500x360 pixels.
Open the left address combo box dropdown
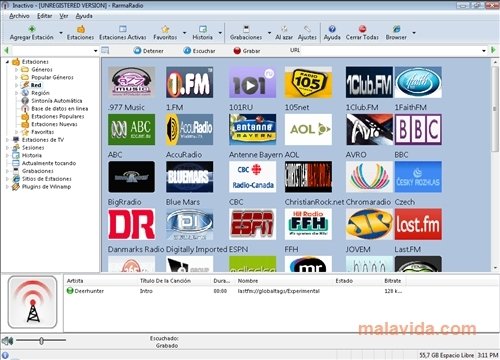pyautogui.click(x=96, y=51)
